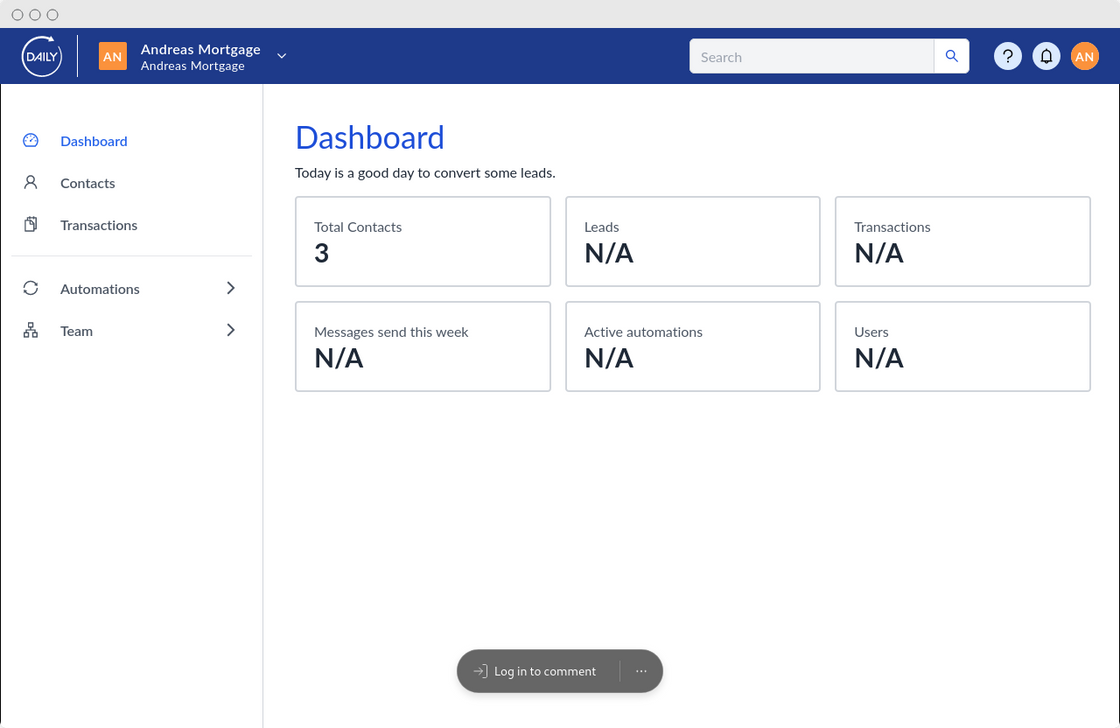Click the orange AN organization badge
The width and height of the screenshot is (1120, 728).
tap(113, 57)
